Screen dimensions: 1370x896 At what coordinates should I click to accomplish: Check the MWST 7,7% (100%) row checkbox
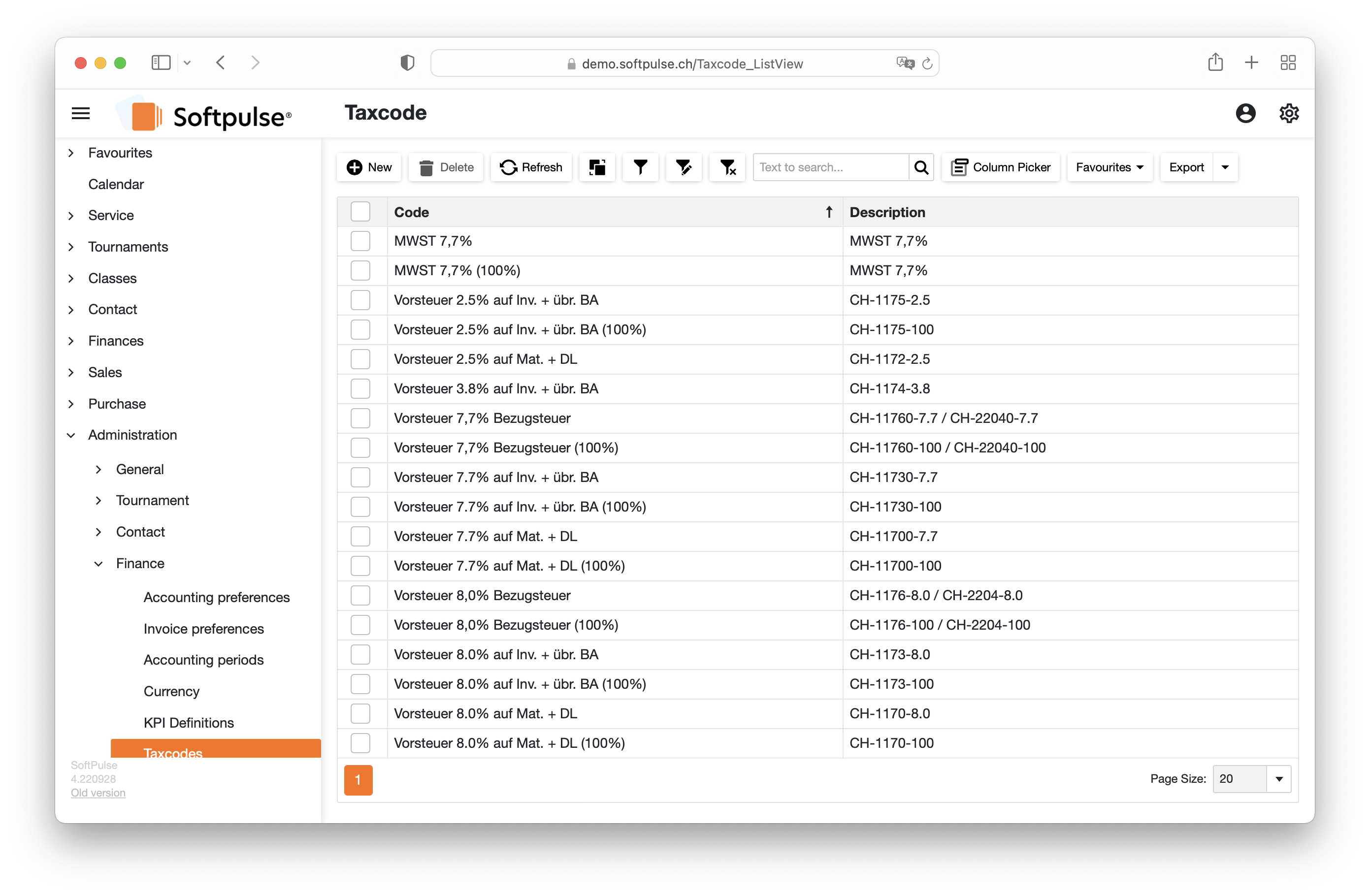click(x=360, y=270)
